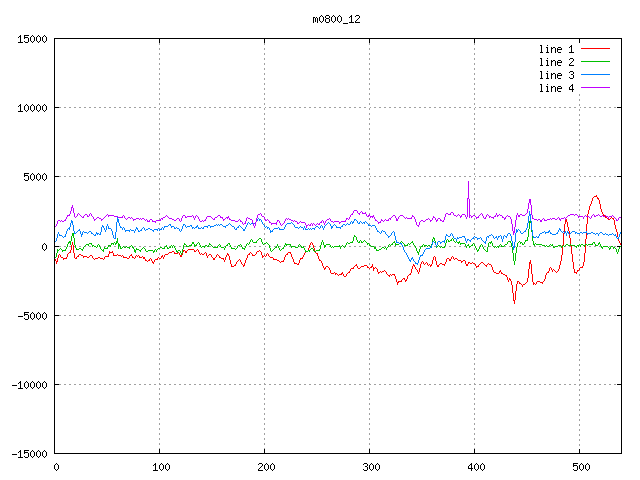Select the 'line 4' legend label
The height and width of the screenshot is (480, 640).
point(556,88)
